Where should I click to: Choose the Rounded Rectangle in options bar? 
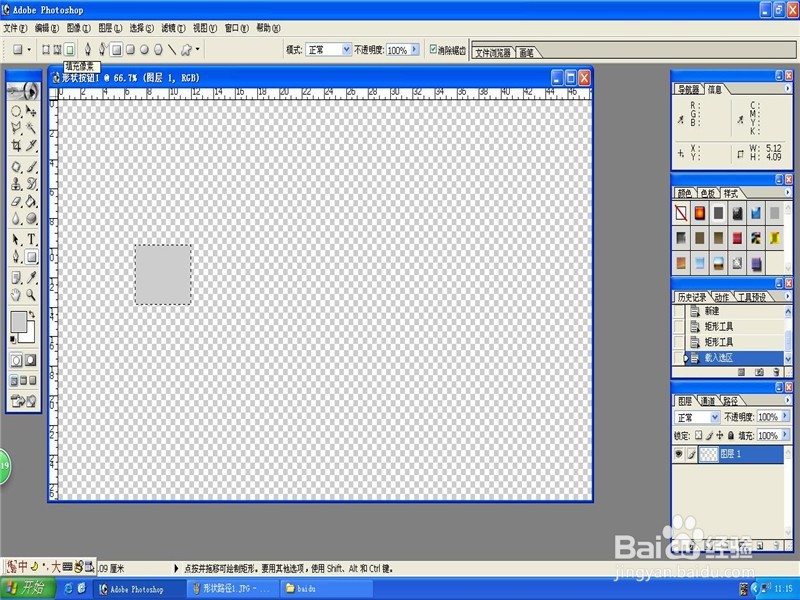(131, 49)
